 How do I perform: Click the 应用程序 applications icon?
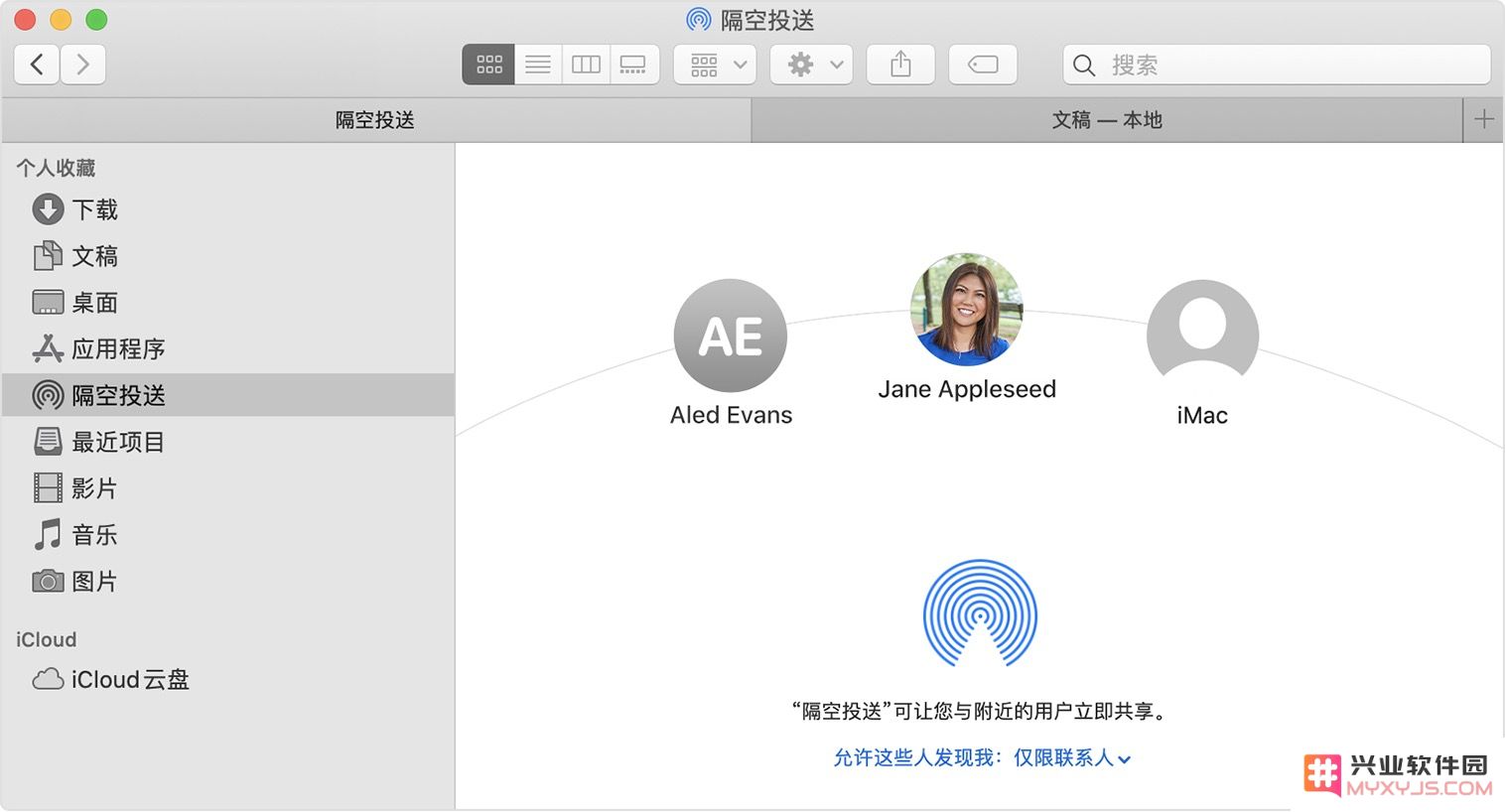[x=48, y=348]
